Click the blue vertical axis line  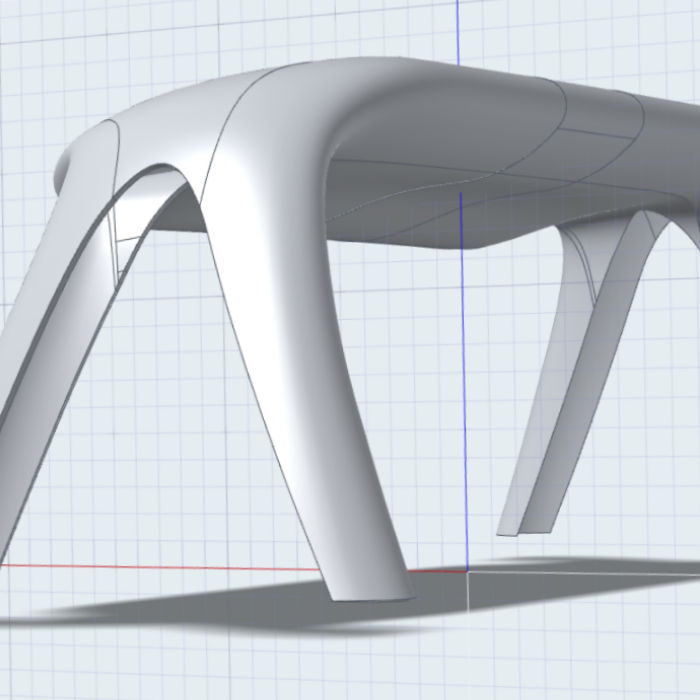(464, 379)
